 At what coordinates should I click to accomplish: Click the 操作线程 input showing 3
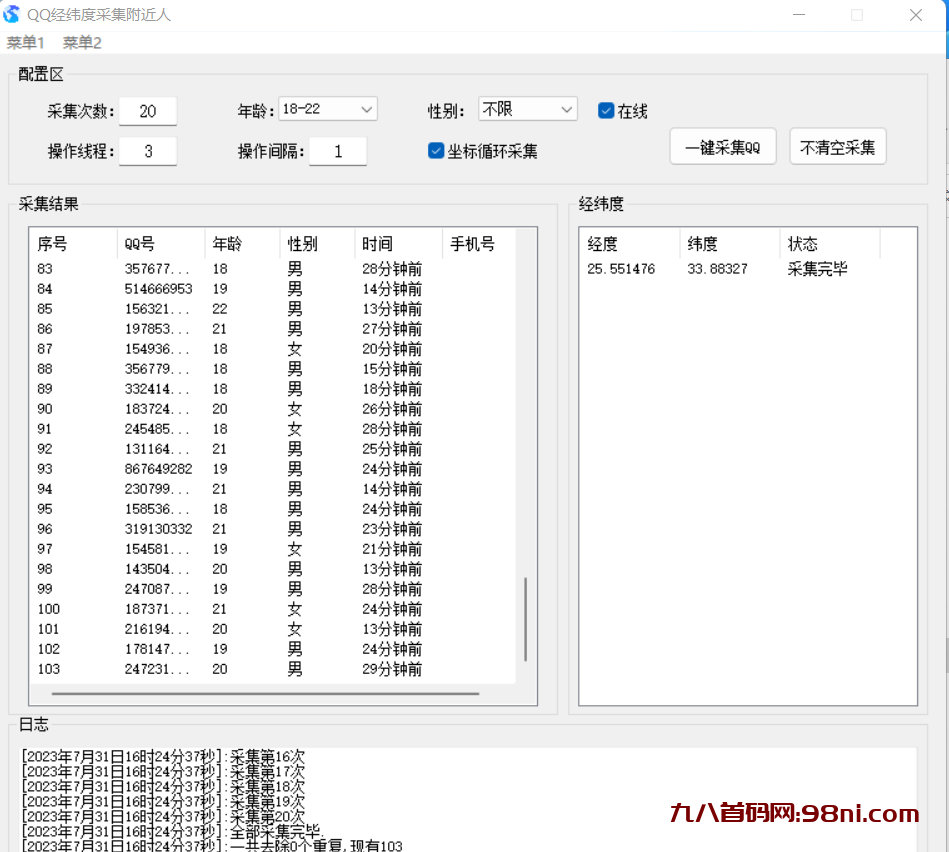point(147,150)
